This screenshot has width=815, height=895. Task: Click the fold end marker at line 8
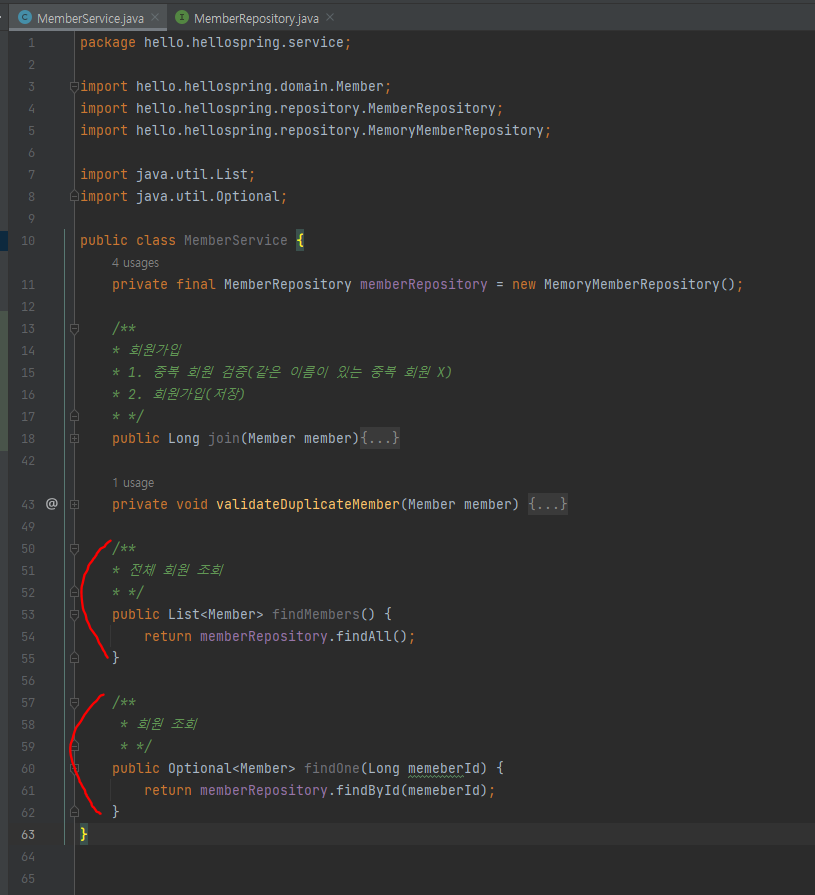[x=74, y=196]
